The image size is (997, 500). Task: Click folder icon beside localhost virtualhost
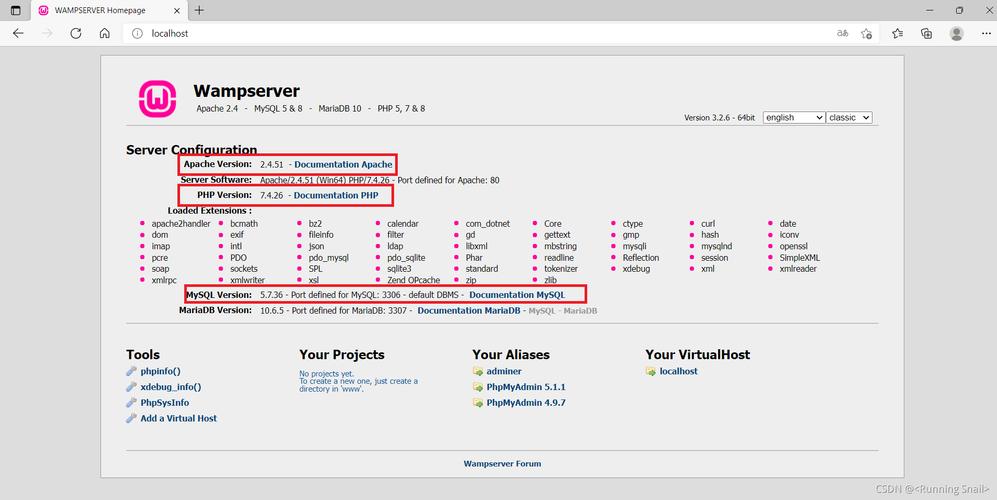point(650,372)
